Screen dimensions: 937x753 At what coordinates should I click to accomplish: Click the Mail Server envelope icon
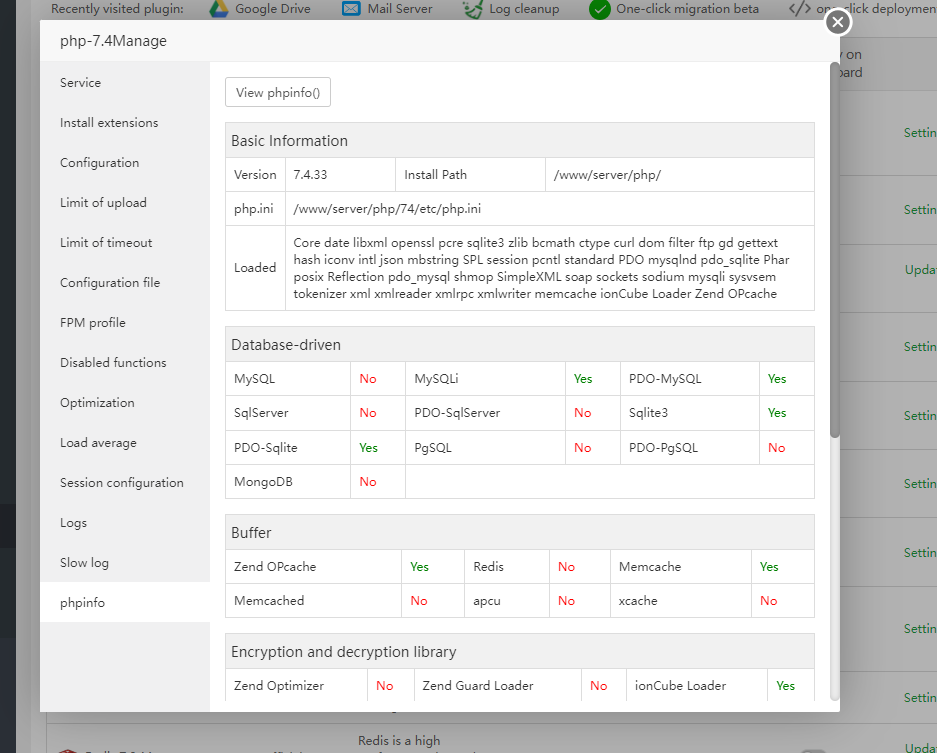(351, 9)
